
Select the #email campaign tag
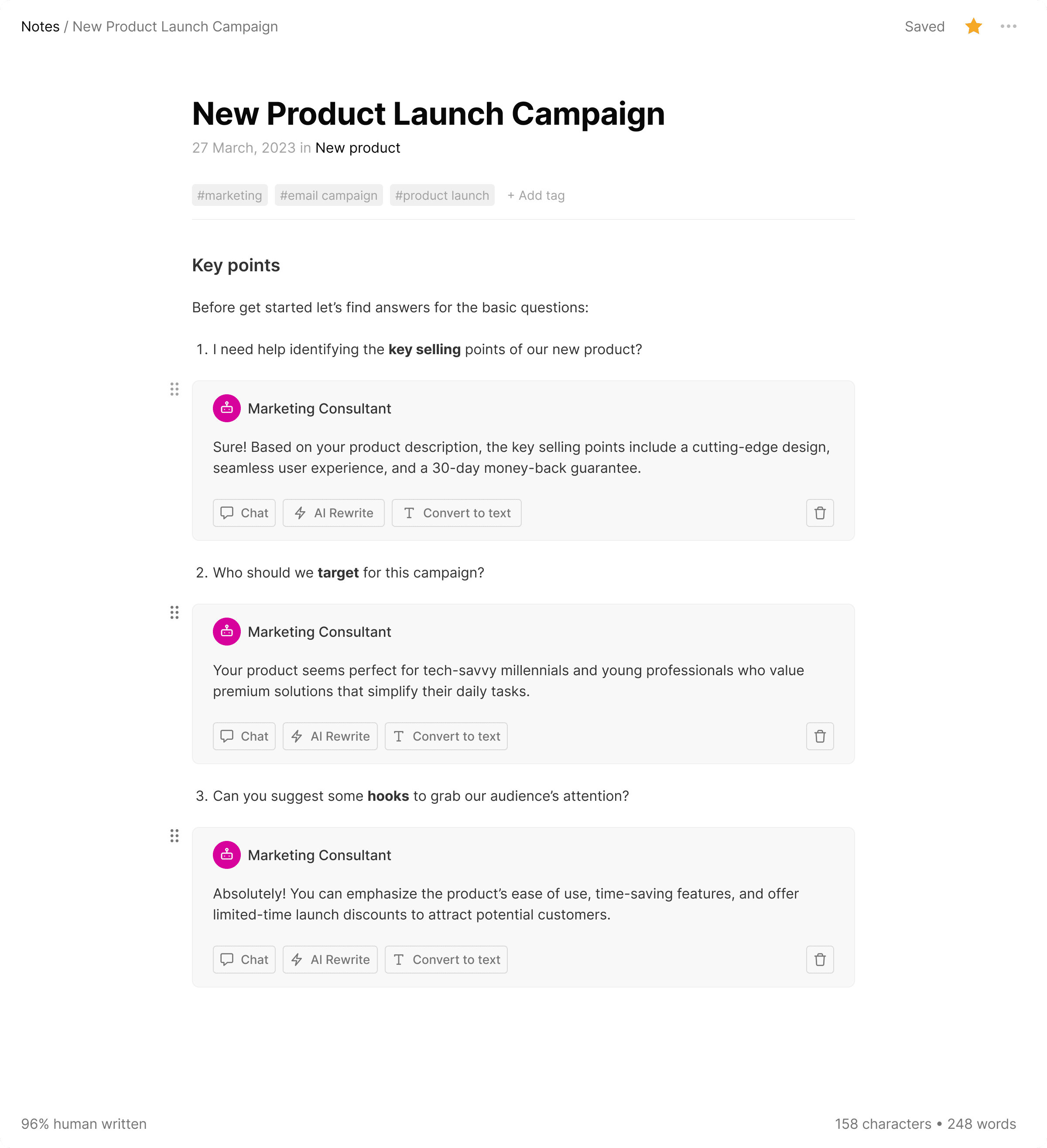click(328, 195)
